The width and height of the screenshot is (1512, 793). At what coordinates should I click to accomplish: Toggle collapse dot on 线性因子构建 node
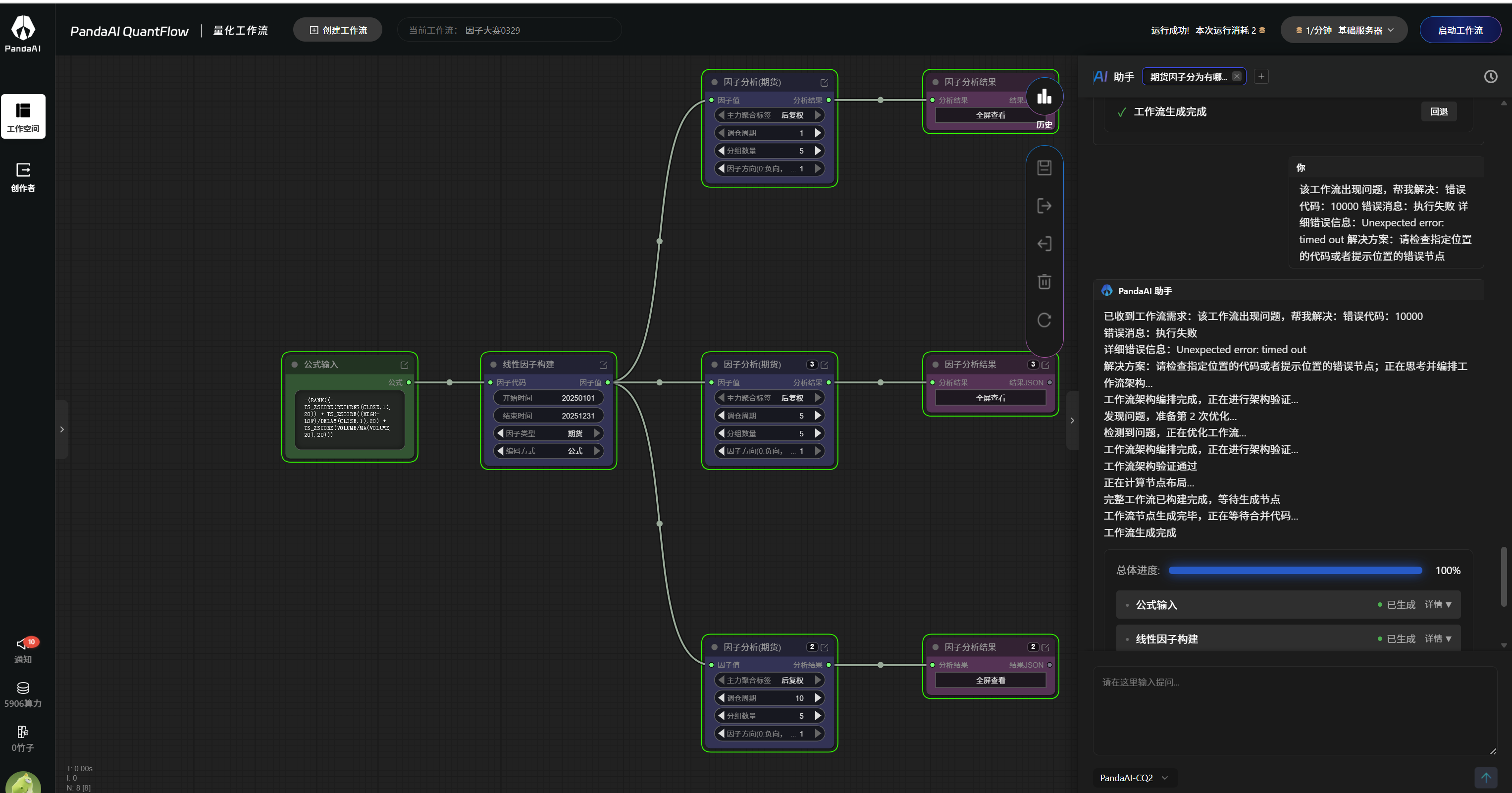click(493, 365)
